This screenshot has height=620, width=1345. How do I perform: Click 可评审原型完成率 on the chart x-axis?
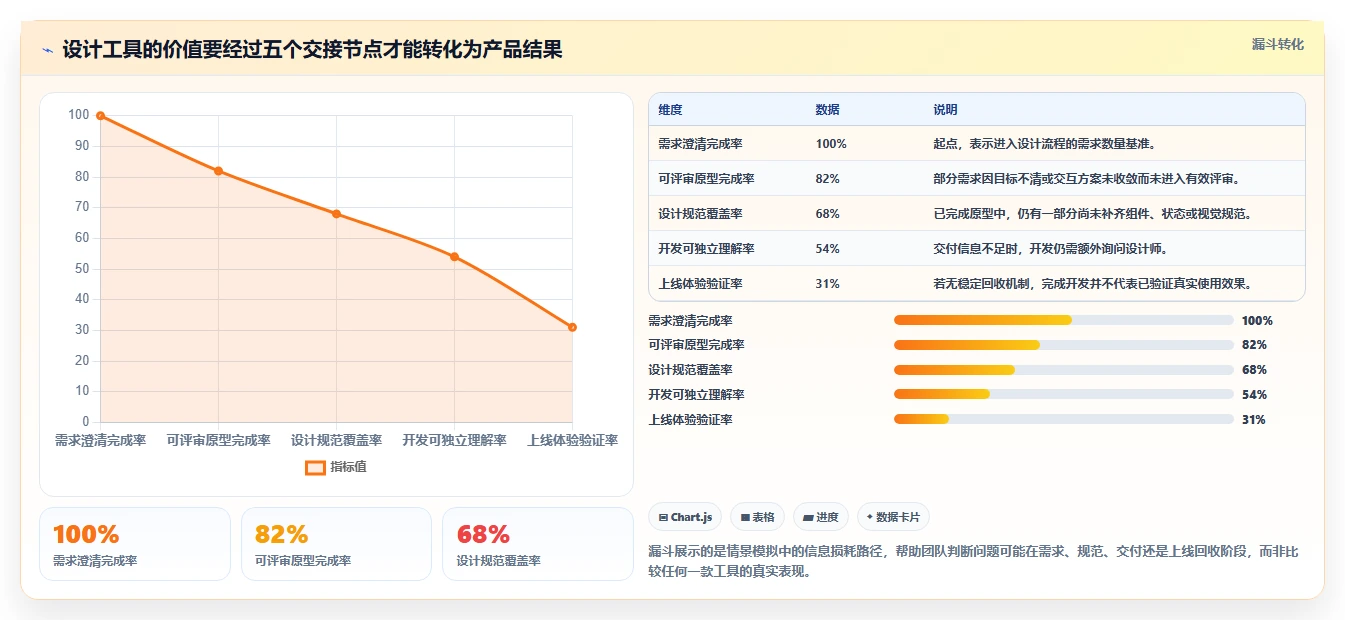(218, 440)
